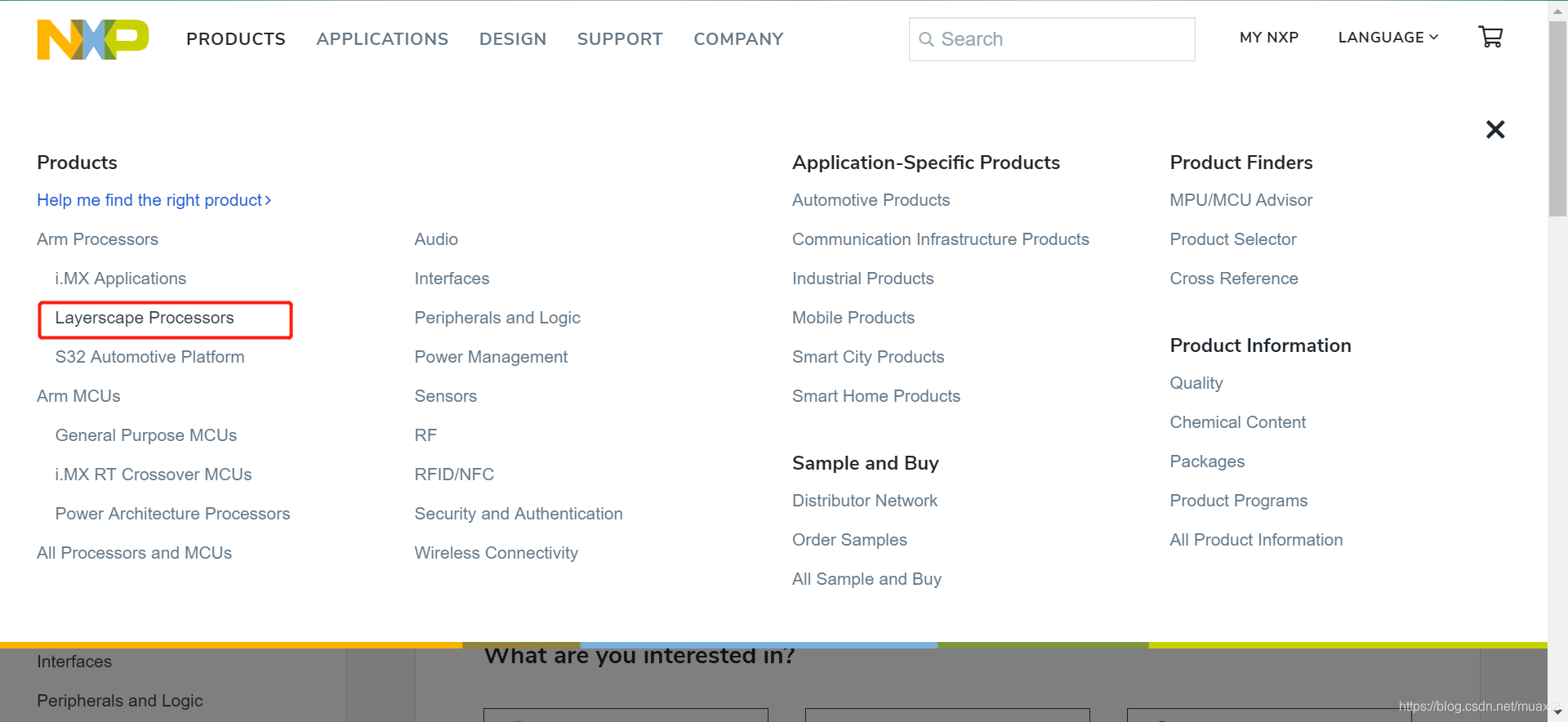Select Arm Processors
1568x722 pixels.
coord(97,239)
